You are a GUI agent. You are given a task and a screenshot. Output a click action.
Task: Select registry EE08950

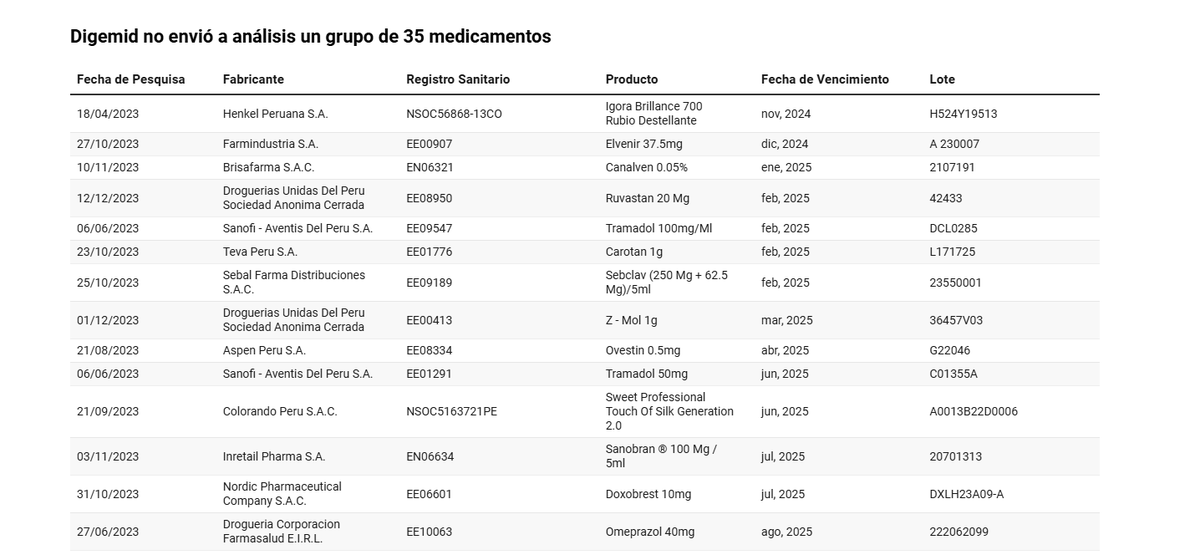pos(429,198)
